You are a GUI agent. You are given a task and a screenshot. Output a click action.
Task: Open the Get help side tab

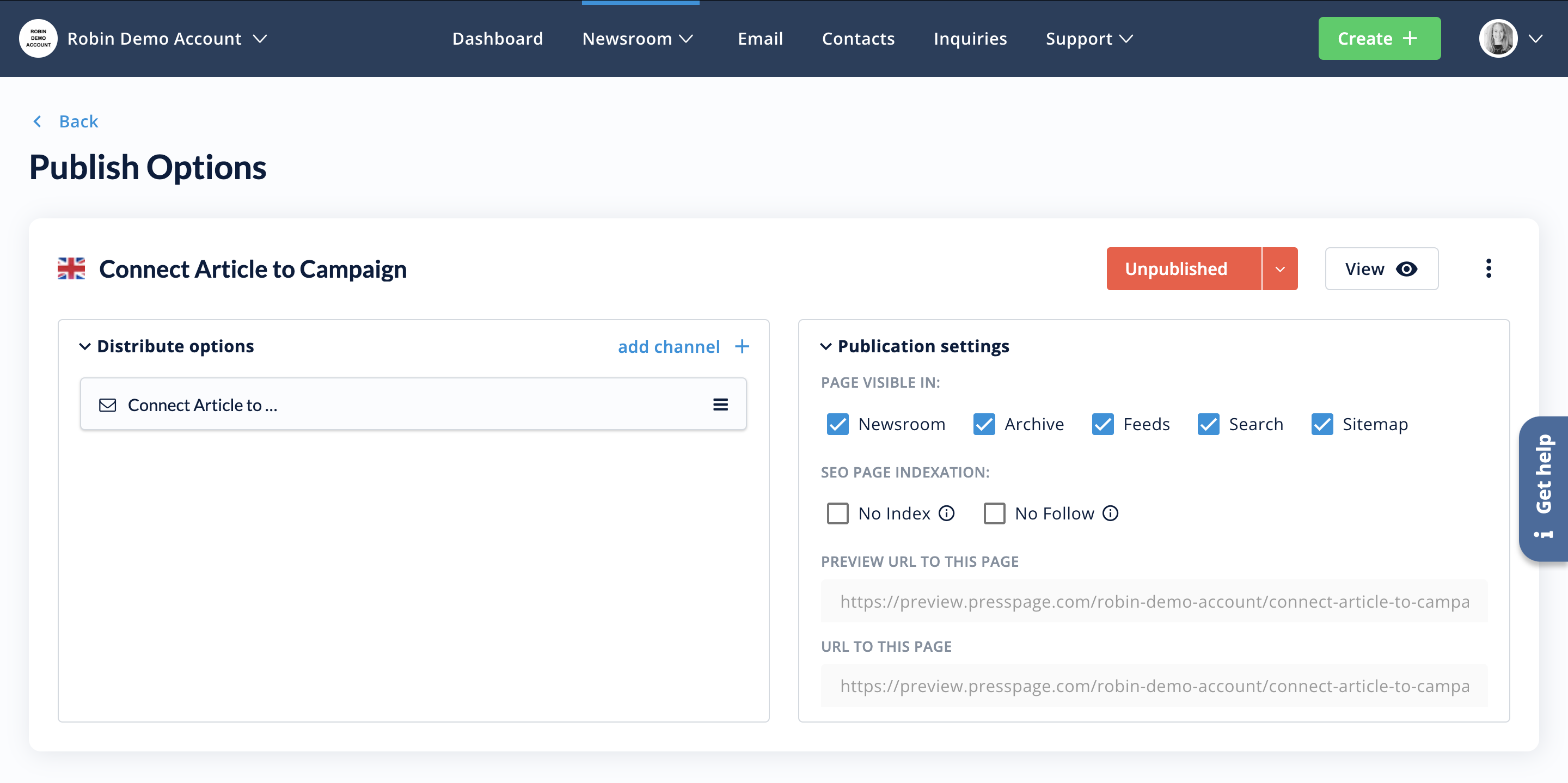click(x=1543, y=488)
